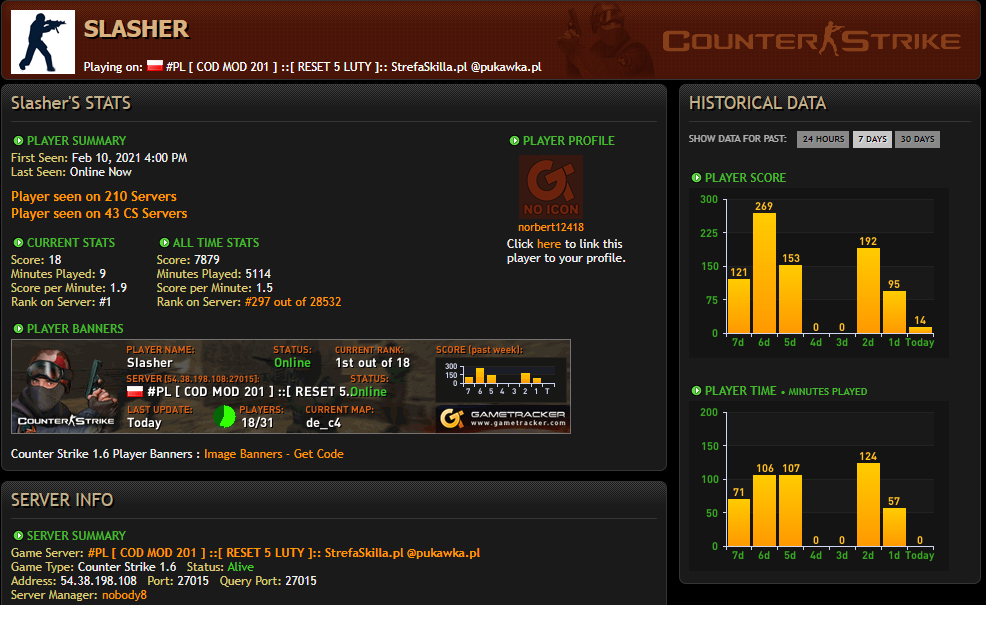
Task: Open Image Banners - Get Code link
Action: tap(274, 454)
